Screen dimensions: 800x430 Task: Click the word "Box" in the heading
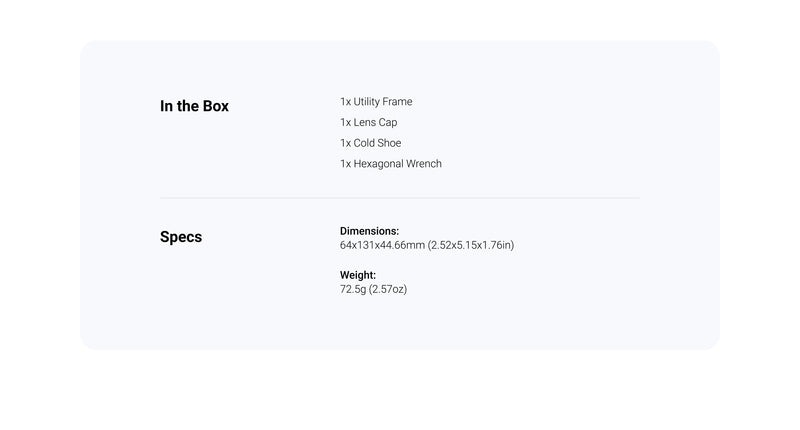(215, 106)
